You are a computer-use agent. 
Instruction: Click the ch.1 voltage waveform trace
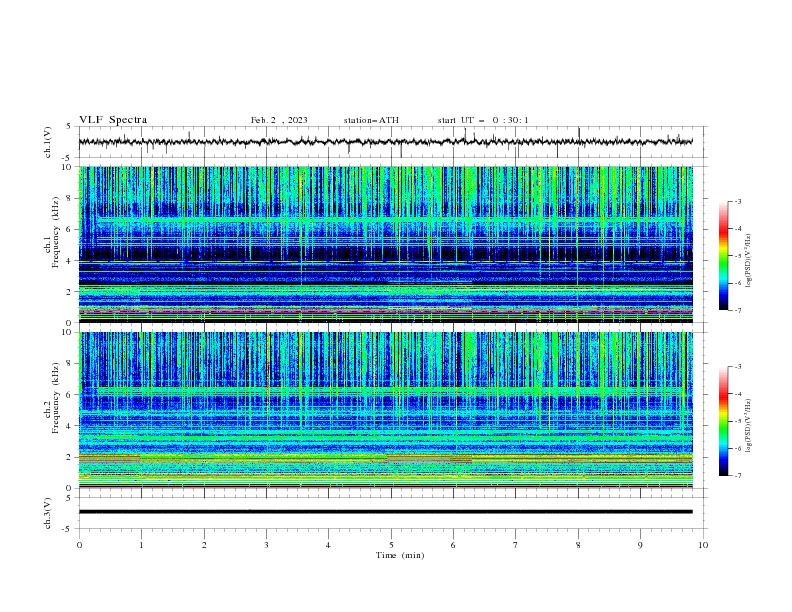tap(385, 142)
